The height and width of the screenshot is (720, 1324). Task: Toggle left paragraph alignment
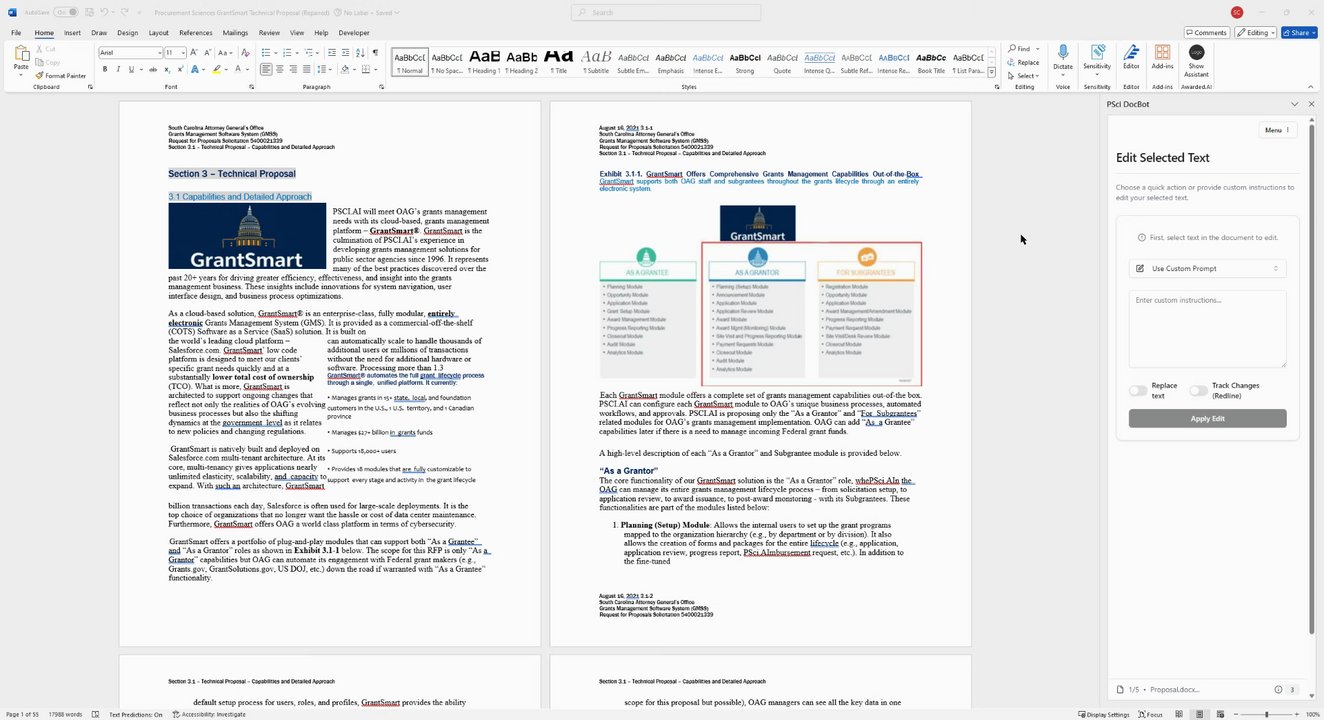click(266, 69)
